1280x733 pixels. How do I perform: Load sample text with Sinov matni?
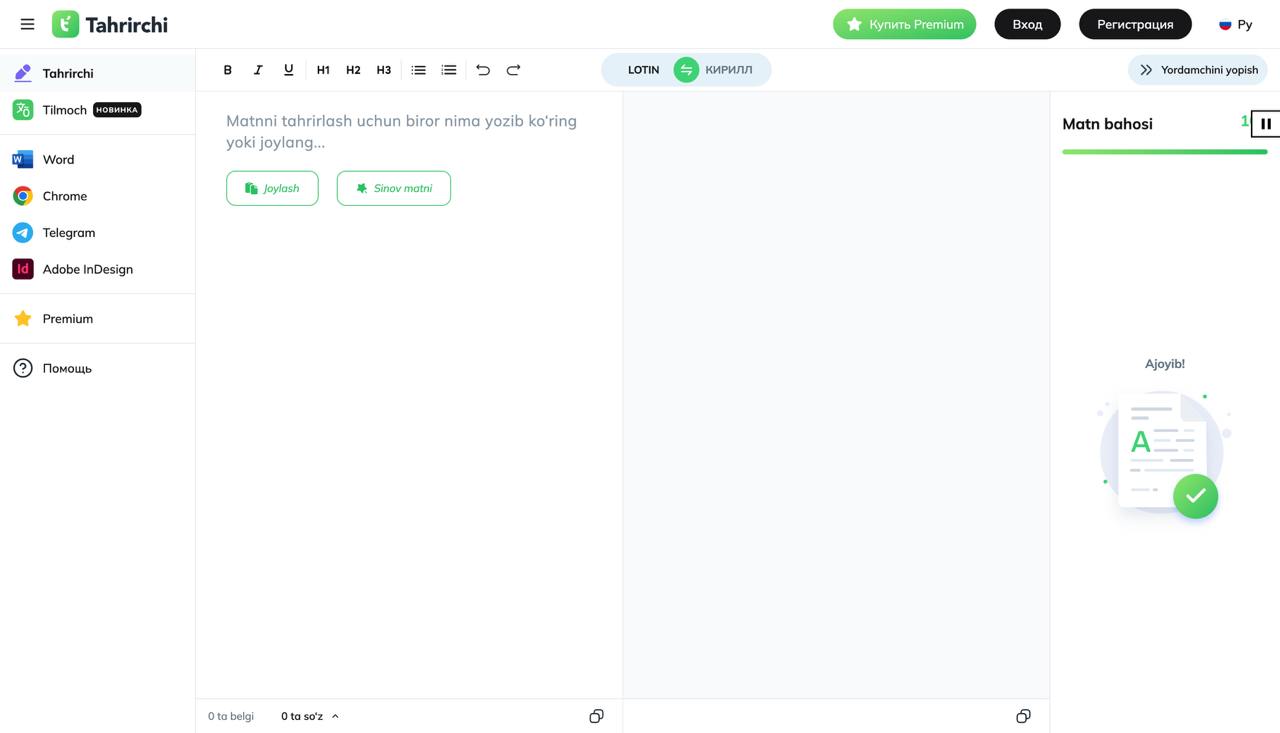tap(393, 188)
